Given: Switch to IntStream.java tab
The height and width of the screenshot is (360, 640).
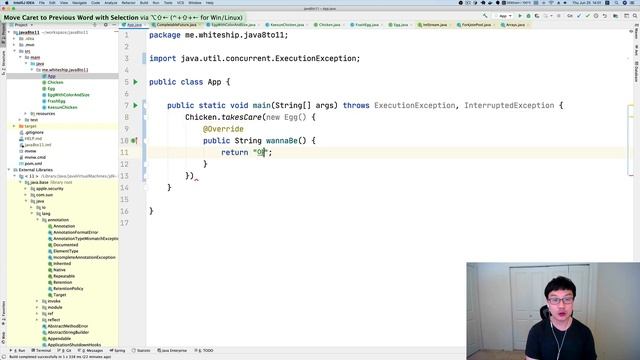Looking at the screenshot, I should [435, 25].
